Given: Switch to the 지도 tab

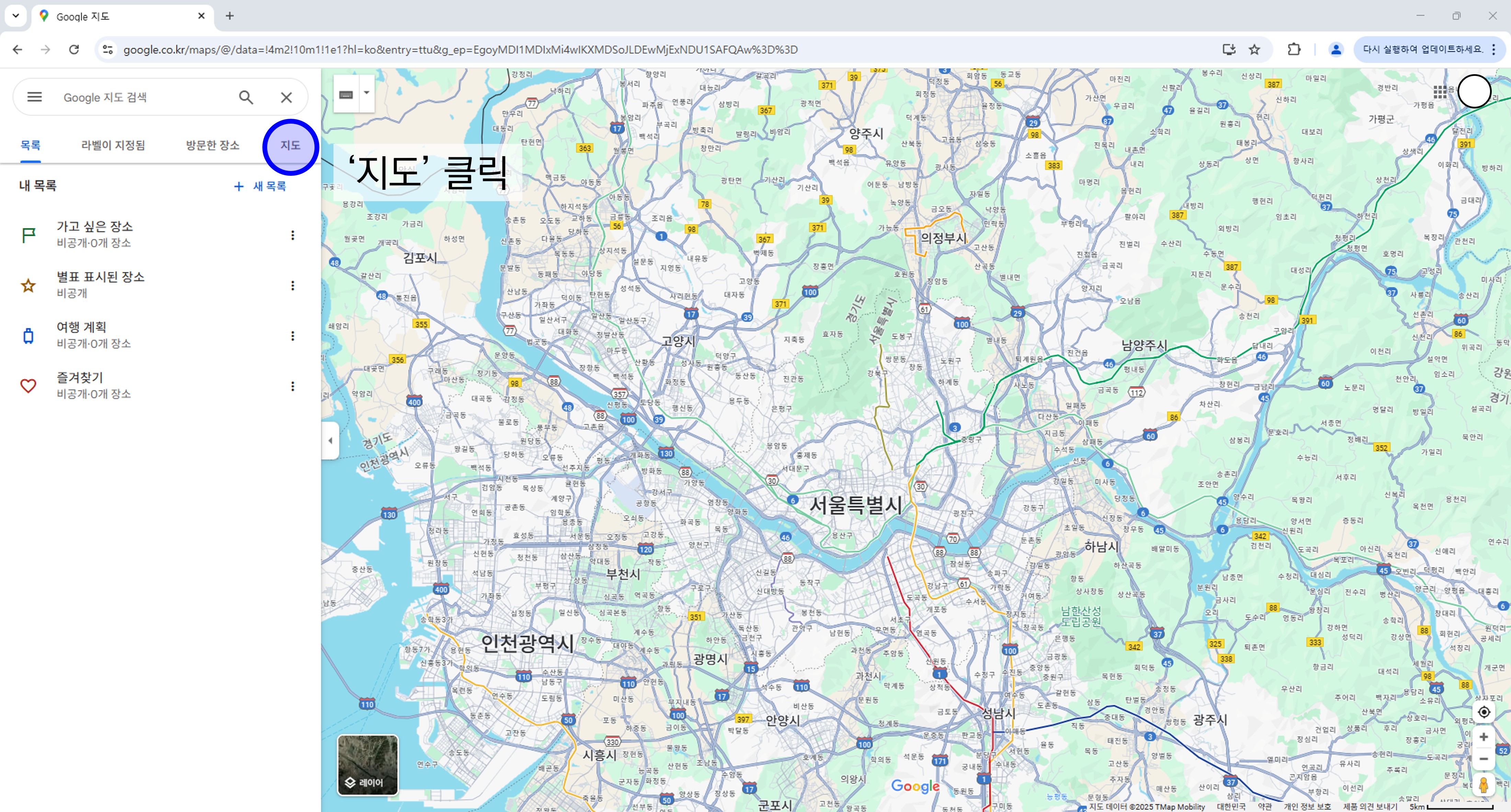Looking at the screenshot, I should click(290, 145).
